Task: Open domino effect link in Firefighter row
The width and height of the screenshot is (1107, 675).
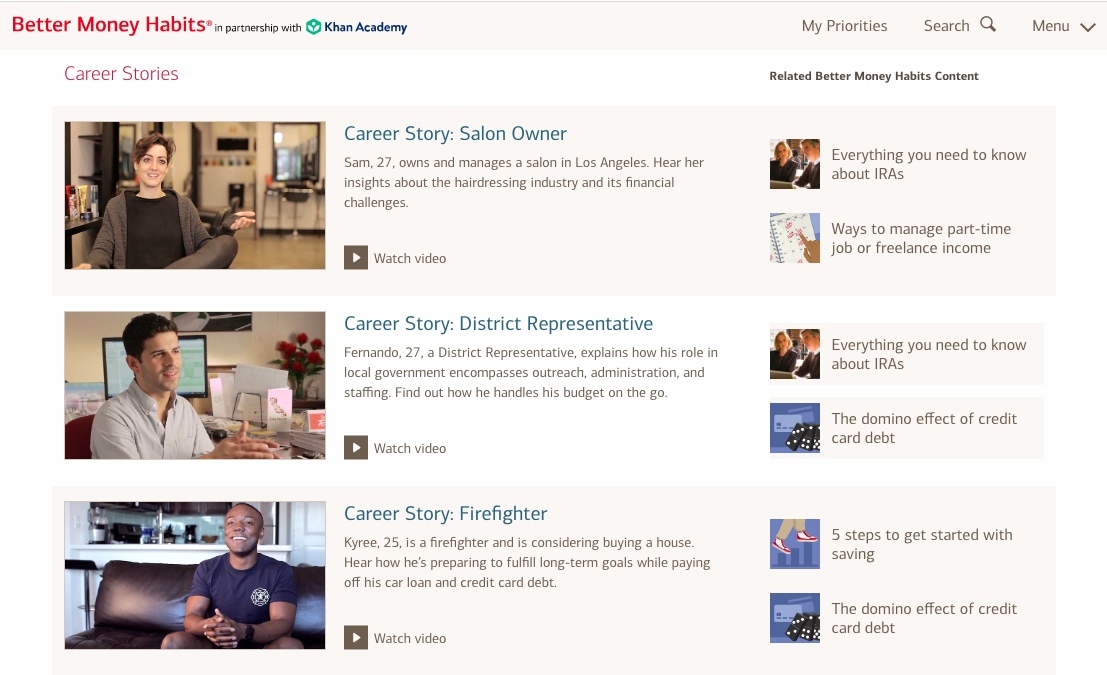Action: click(924, 618)
